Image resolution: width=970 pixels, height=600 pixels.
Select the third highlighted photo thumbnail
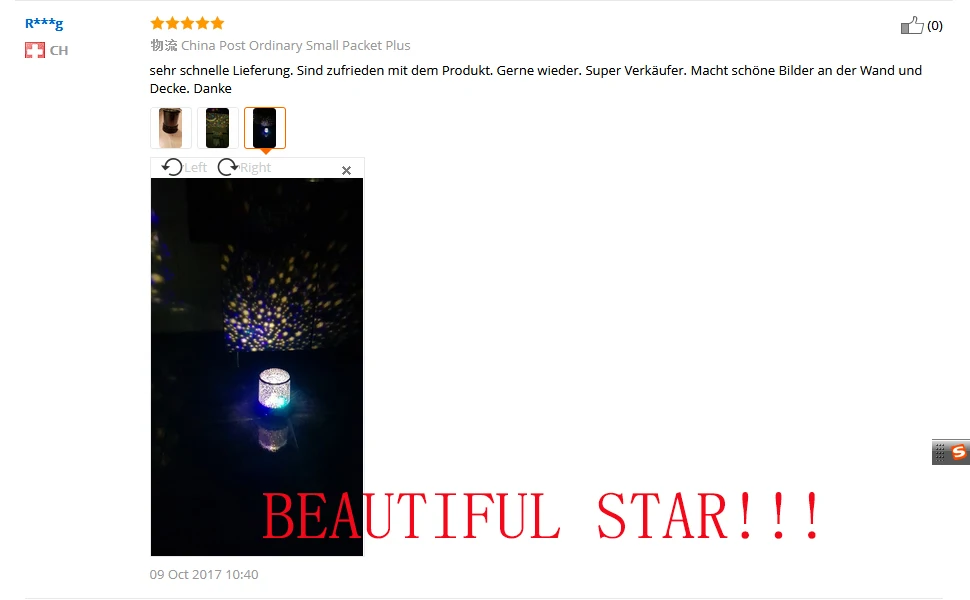click(265, 128)
